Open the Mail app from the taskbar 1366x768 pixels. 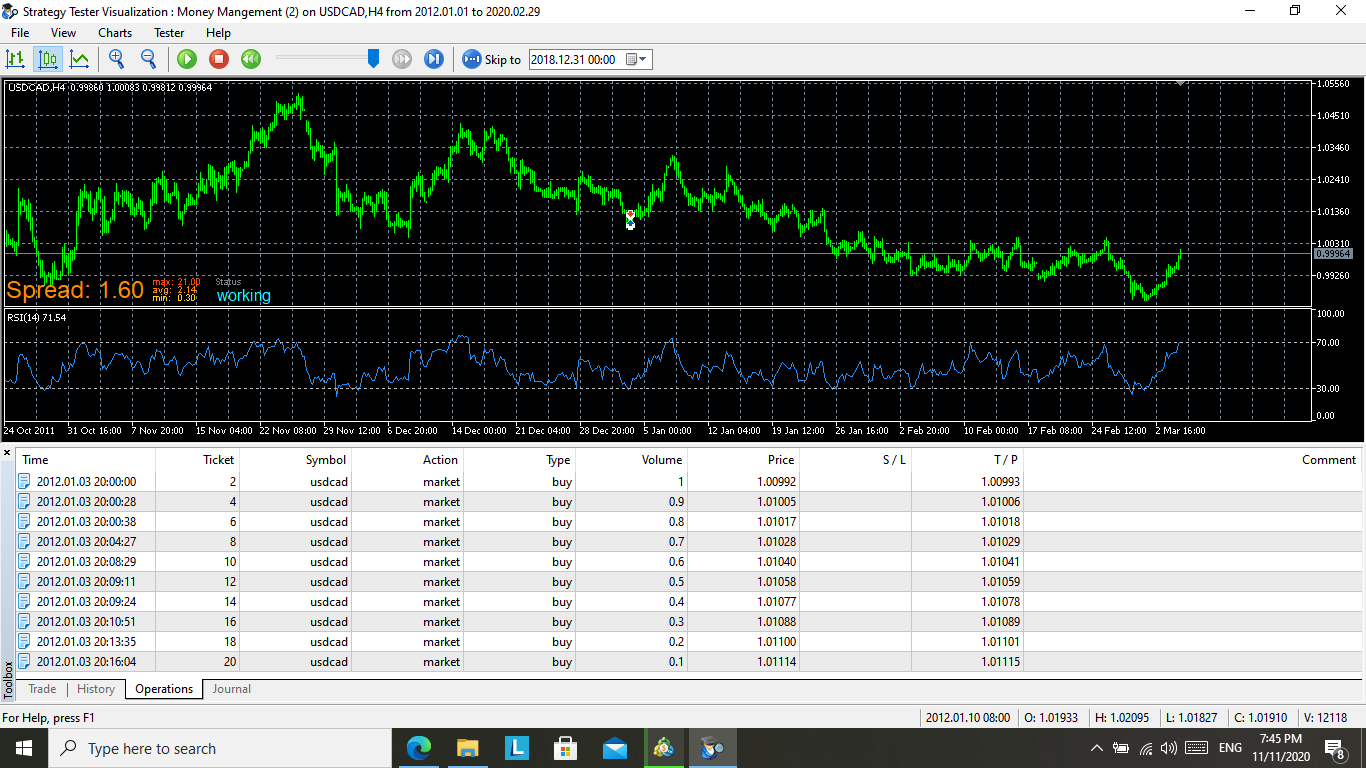tap(615, 748)
